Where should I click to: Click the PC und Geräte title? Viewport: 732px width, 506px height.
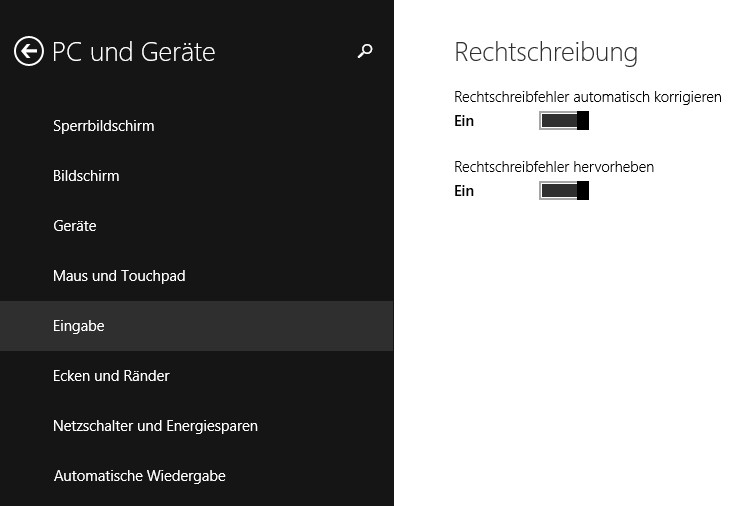pyautogui.click(x=134, y=51)
